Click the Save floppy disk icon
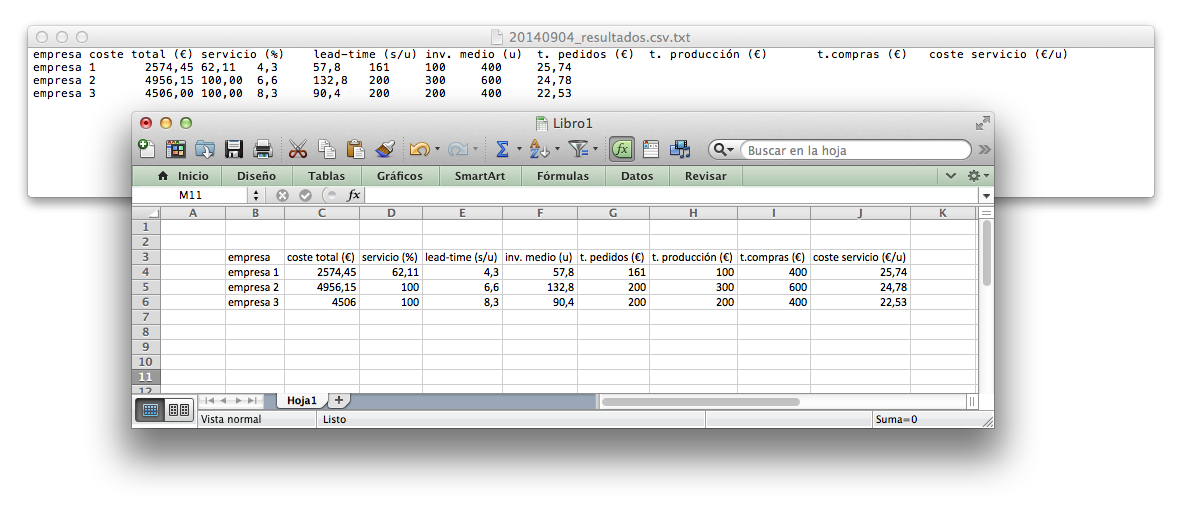Screen dimensions: 1179x506 pos(234,149)
